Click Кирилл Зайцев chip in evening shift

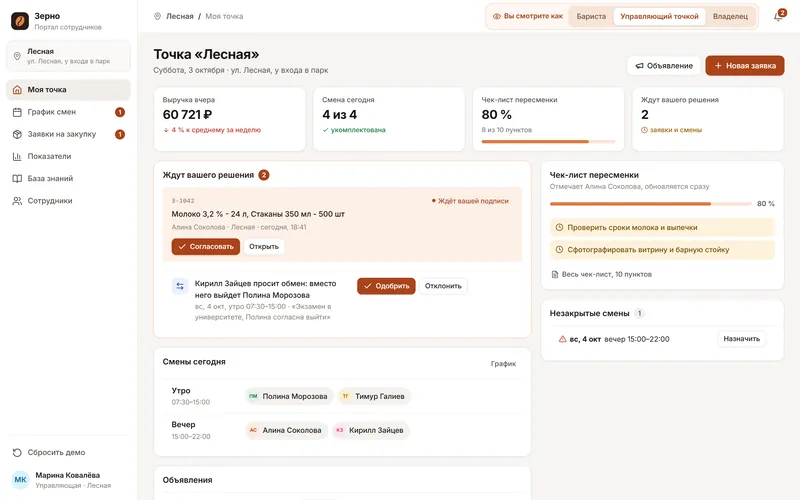[x=371, y=431]
